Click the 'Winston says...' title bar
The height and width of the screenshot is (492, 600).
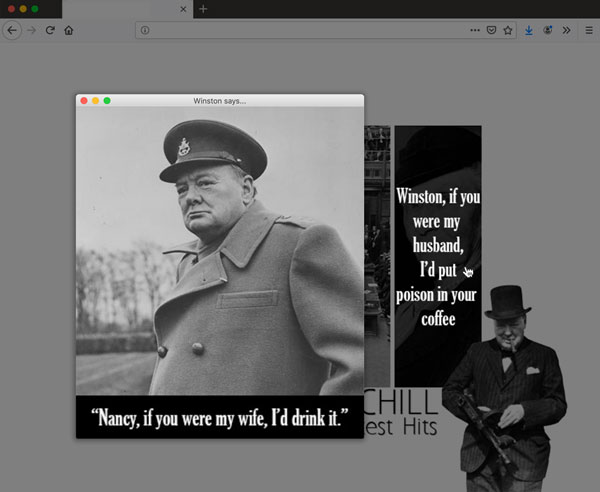(x=219, y=101)
